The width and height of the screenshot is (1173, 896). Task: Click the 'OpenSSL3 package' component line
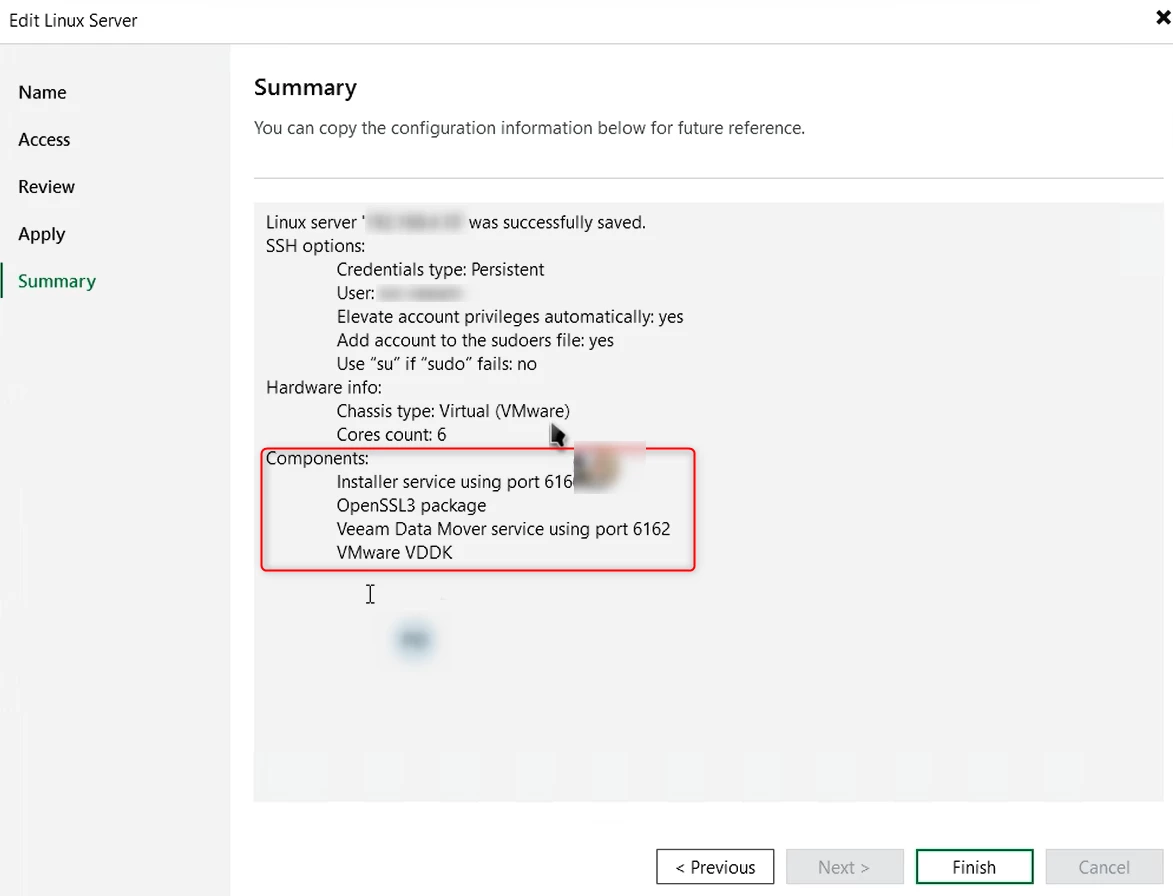tap(411, 506)
